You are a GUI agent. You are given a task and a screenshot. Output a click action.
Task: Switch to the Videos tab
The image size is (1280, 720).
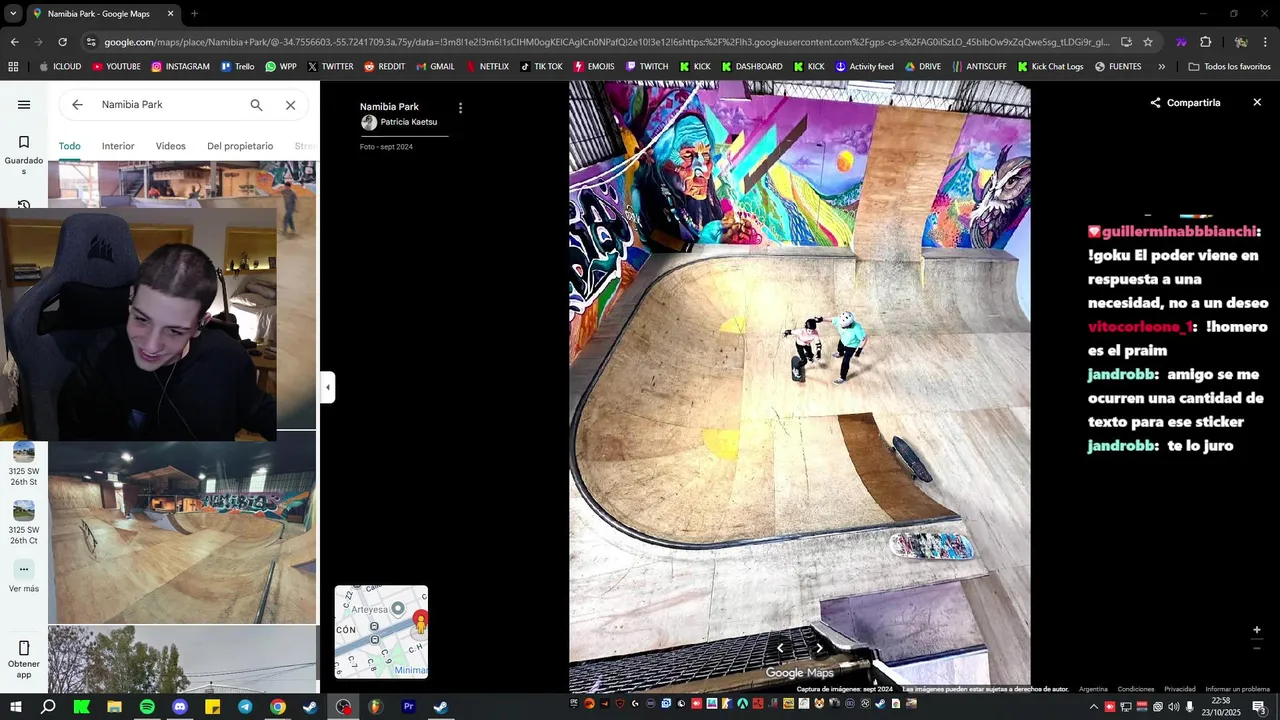(x=171, y=146)
